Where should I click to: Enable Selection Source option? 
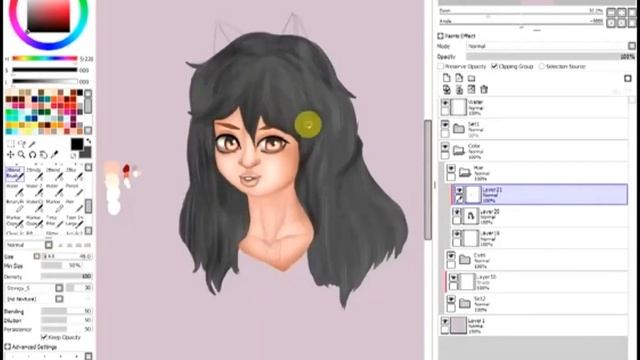[x=542, y=66]
